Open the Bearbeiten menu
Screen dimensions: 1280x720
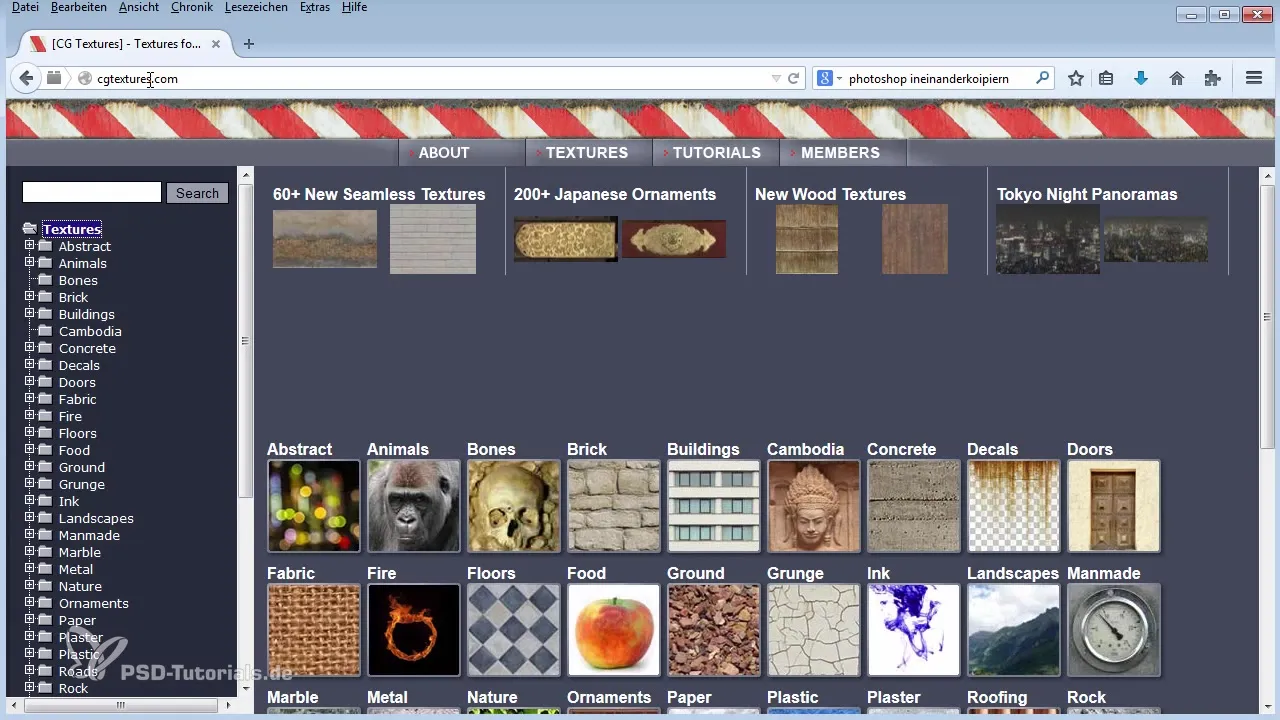(x=80, y=7)
